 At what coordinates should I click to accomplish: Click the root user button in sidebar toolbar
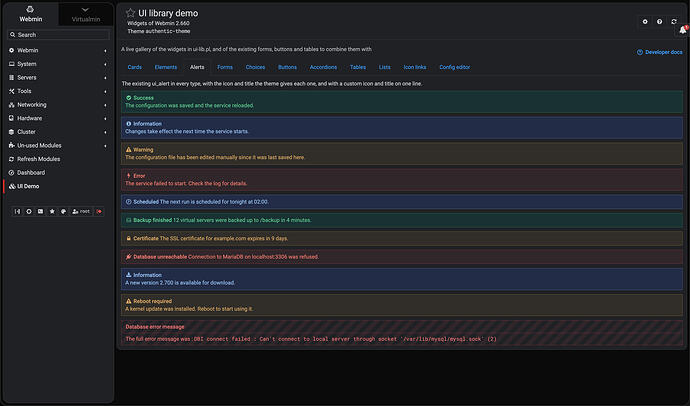coord(81,212)
